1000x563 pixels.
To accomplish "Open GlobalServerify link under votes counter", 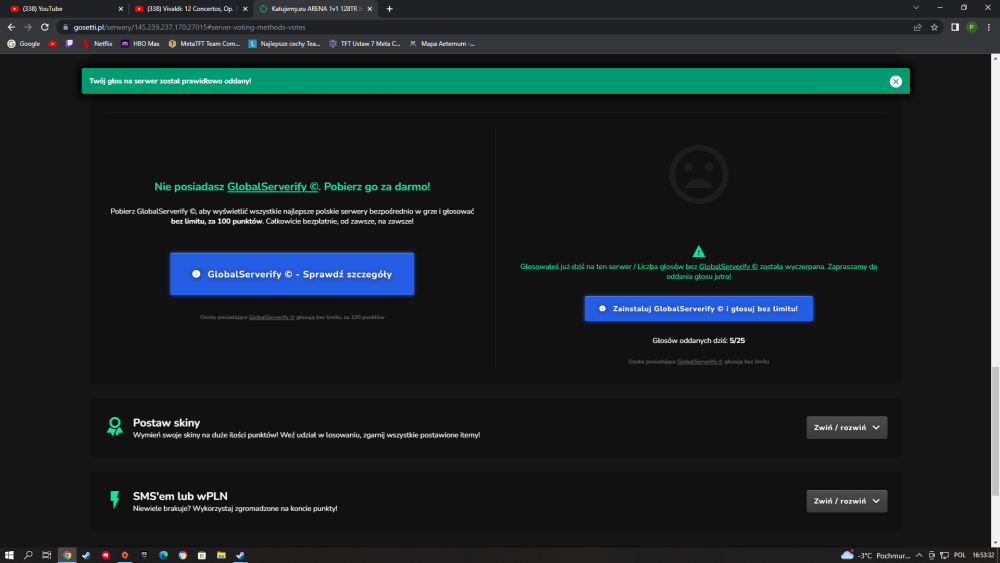I will click(700, 362).
